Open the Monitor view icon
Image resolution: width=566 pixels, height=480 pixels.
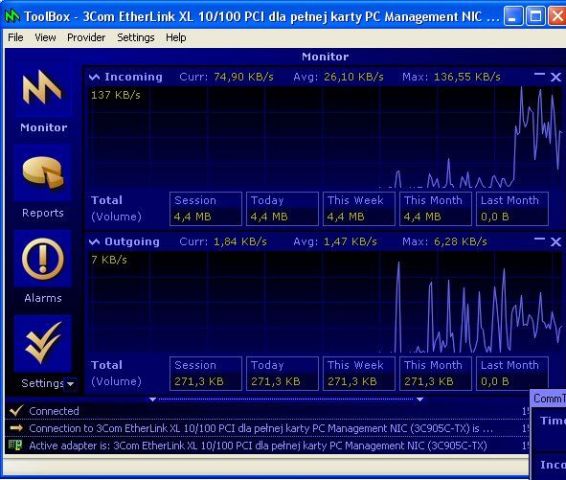[x=42, y=88]
